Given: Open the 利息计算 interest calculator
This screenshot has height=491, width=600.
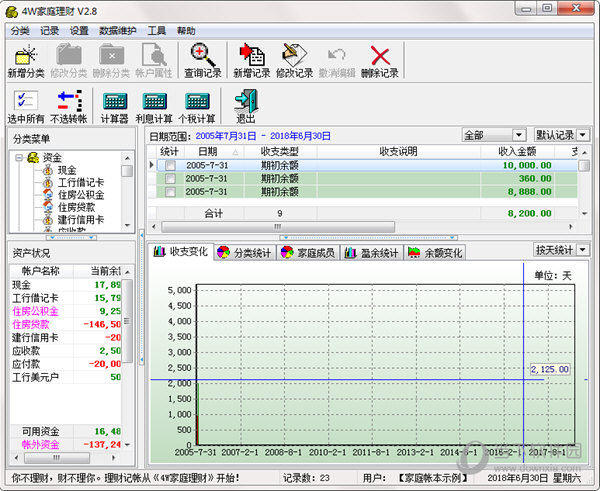Looking at the screenshot, I should tap(155, 104).
